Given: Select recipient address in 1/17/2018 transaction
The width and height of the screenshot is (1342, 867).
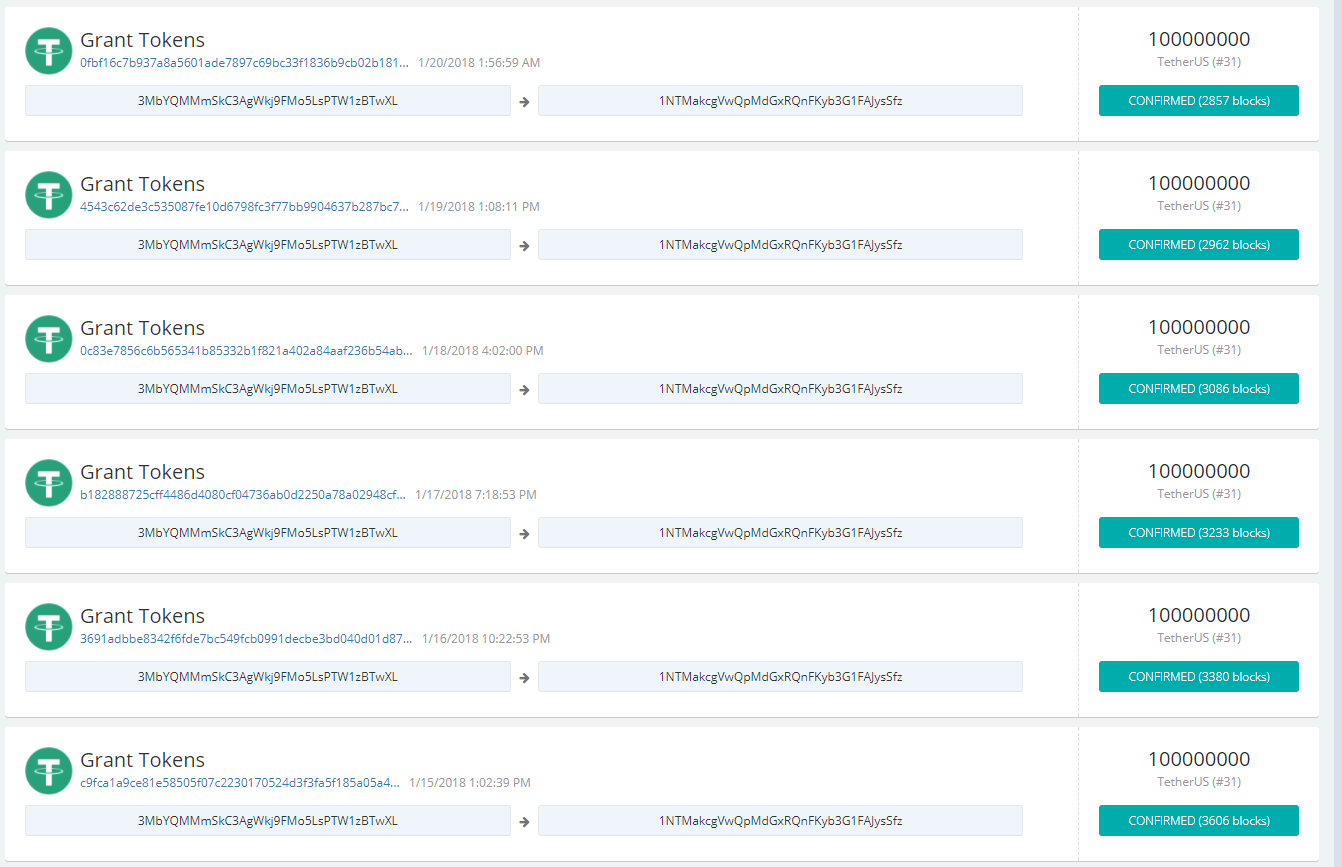Looking at the screenshot, I should tap(780, 533).
